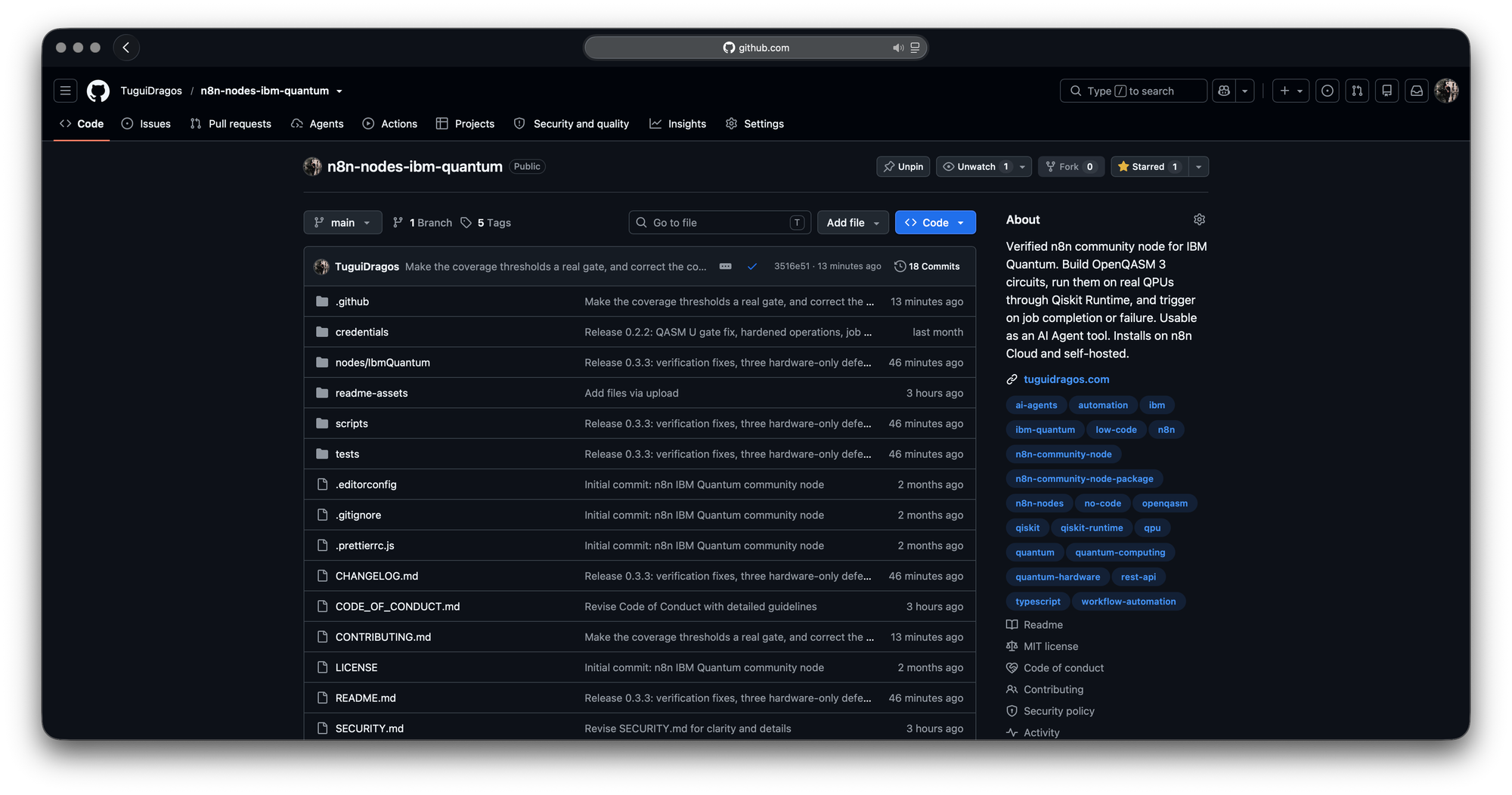Open commit 3516e51 hash link

click(x=792, y=267)
